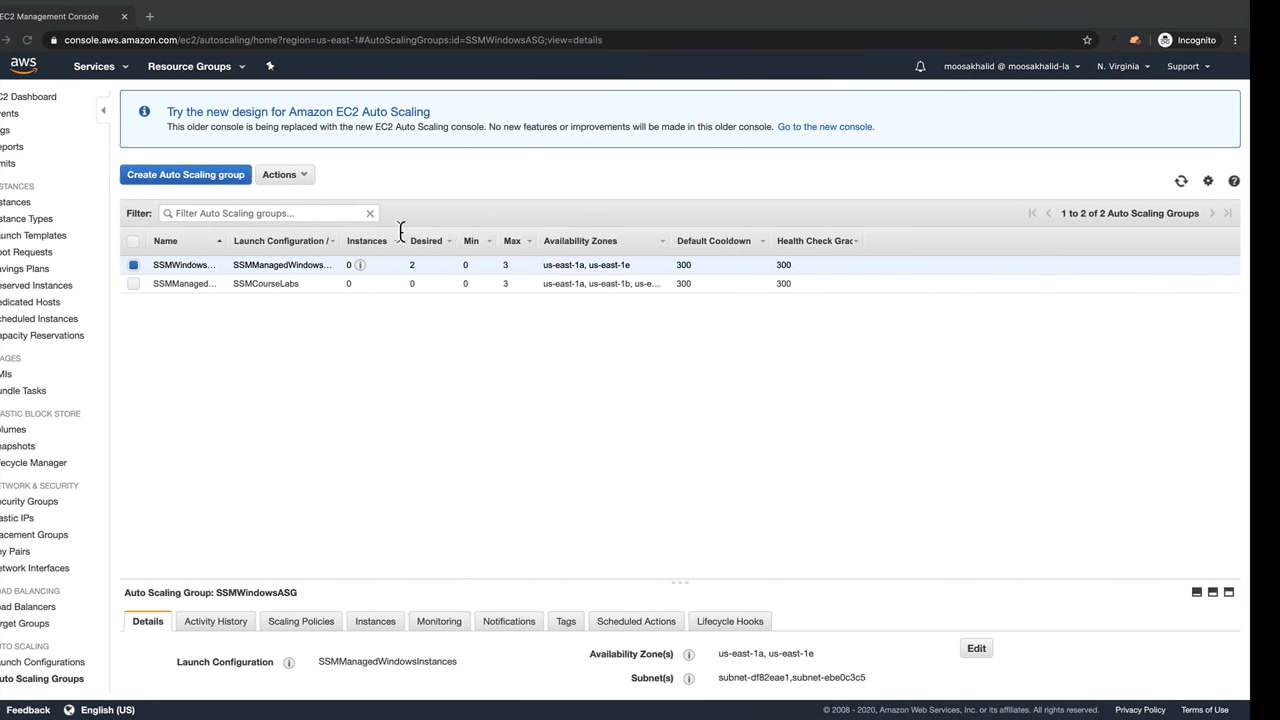Go to the first page of results
This screenshot has width=1280, height=720.
(x=1032, y=213)
